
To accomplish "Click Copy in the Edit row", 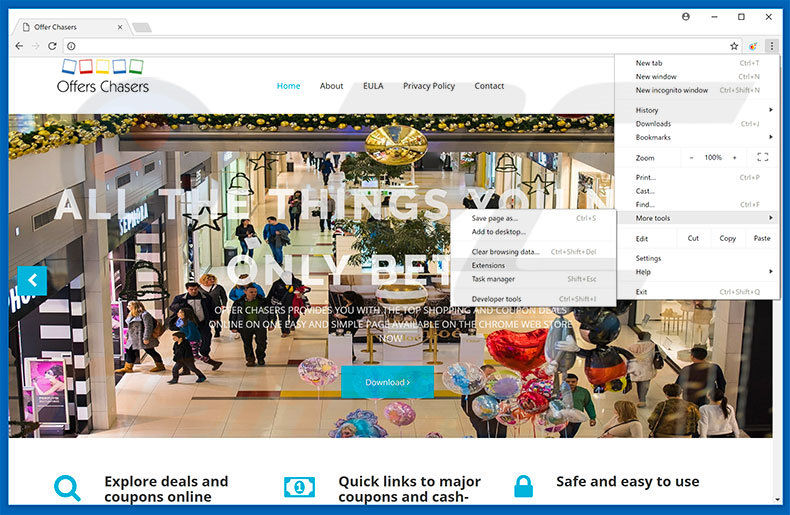I will pyautogui.click(x=728, y=238).
